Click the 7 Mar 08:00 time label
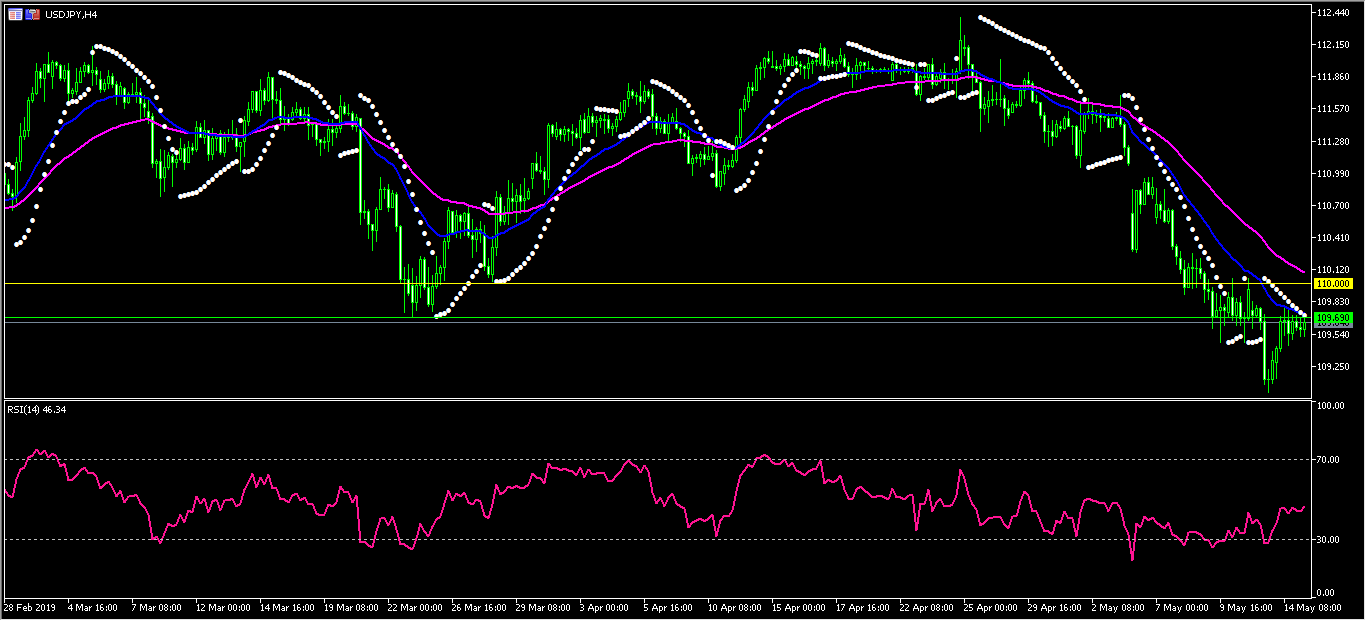The width and height of the screenshot is (1366, 620). [x=156, y=608]
